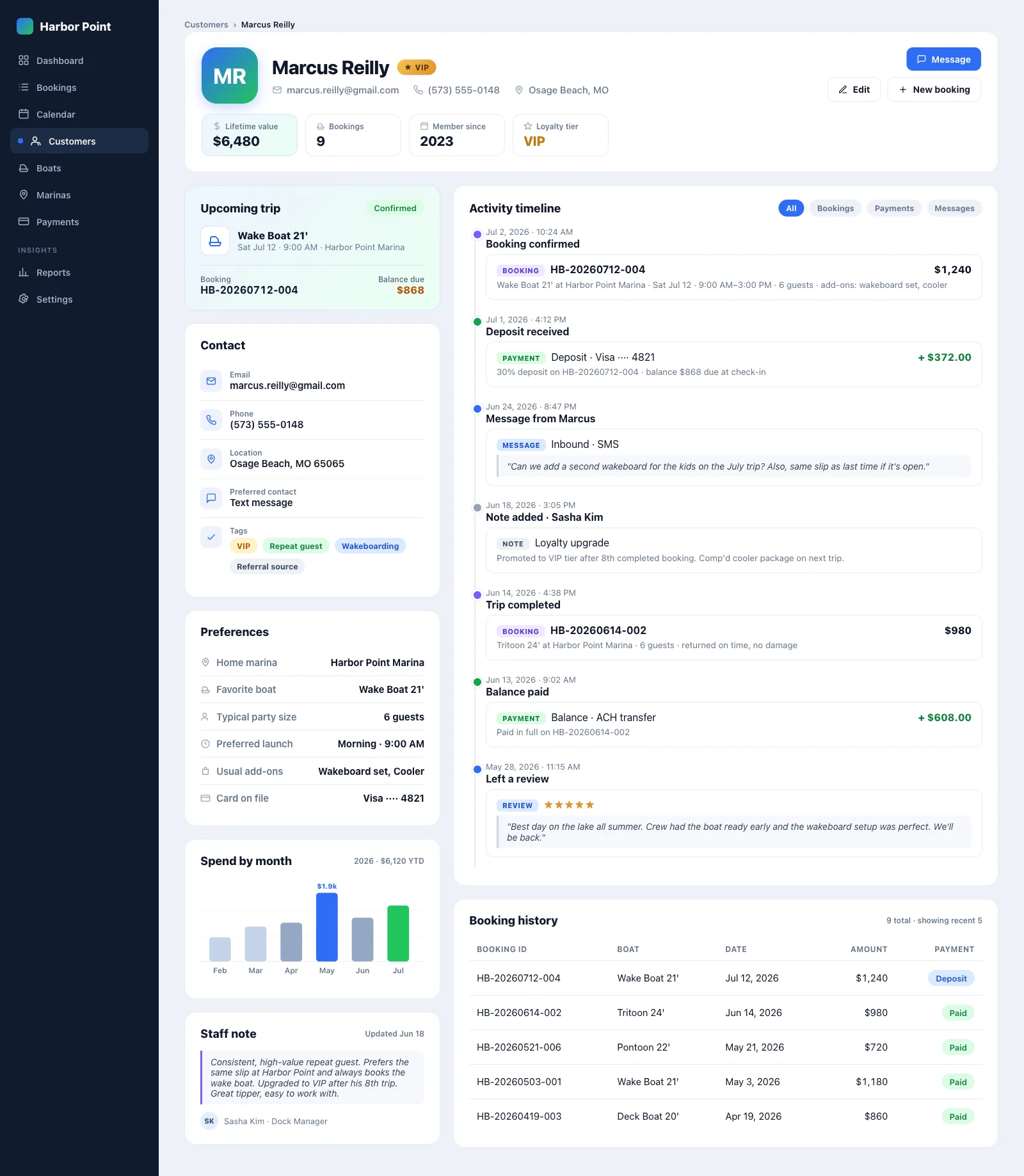Open the Calendar sidebar item
1024x1176 pixels.
(x=79, y=115)
